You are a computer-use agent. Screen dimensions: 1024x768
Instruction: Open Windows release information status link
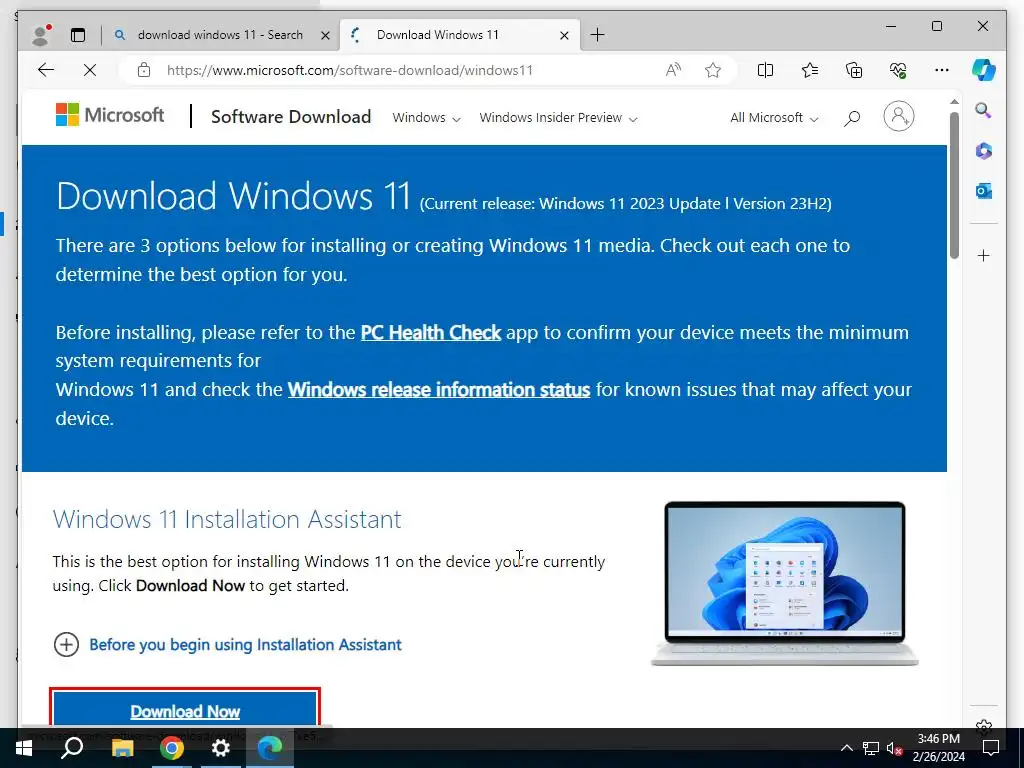pyautogui.click(x=439, y=390)
